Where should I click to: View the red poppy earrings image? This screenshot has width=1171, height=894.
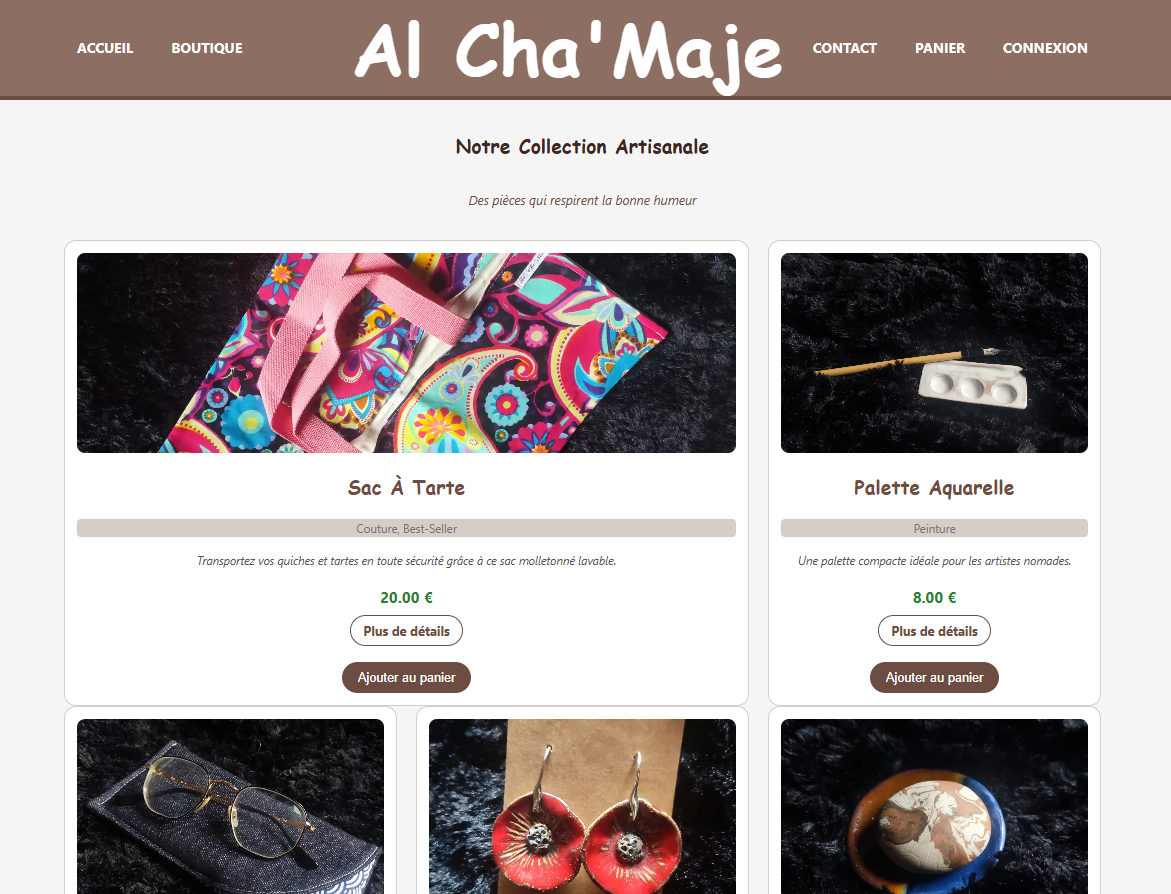[583, 807]
